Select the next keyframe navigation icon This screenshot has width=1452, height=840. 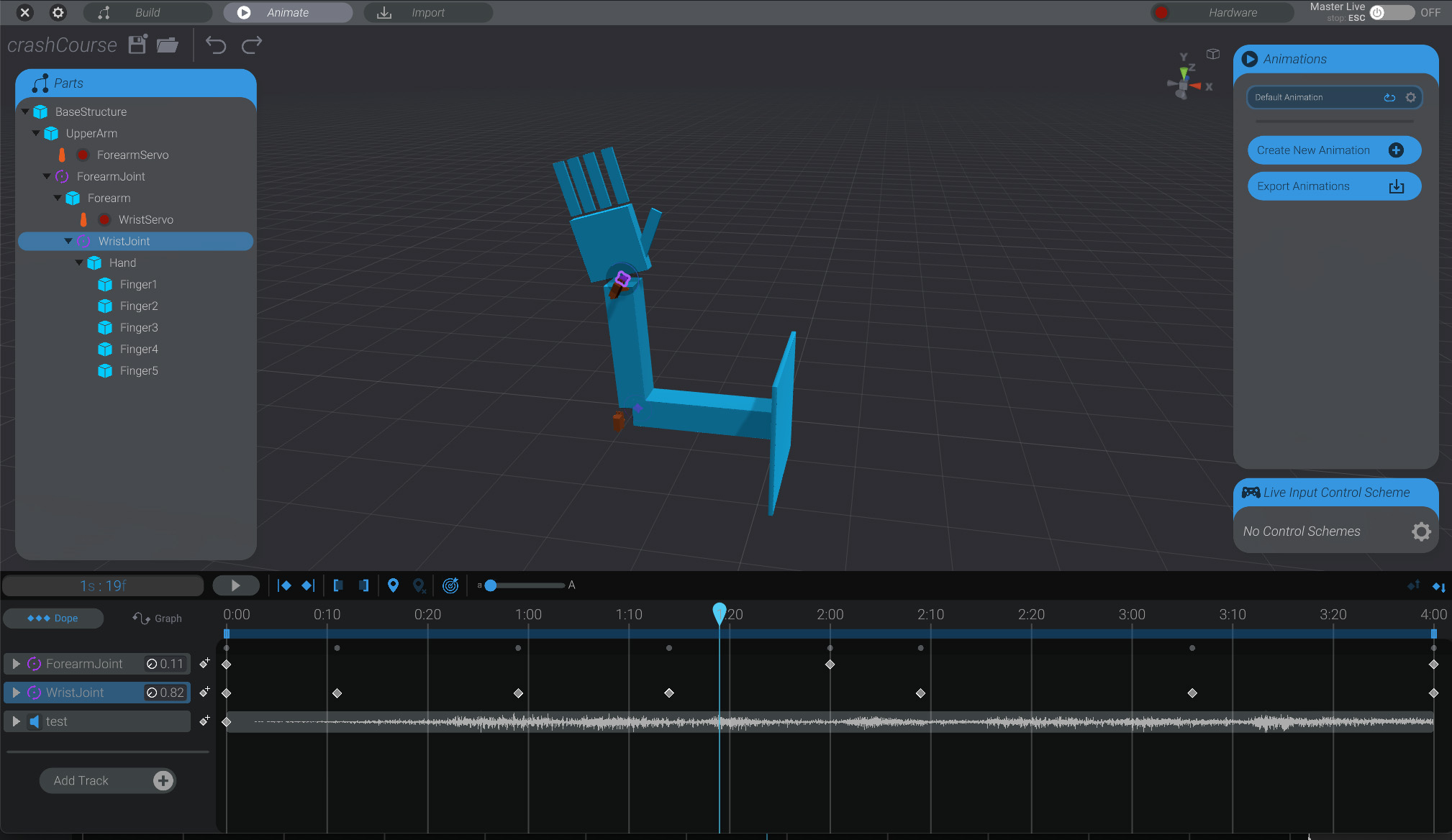pos(308,585)
